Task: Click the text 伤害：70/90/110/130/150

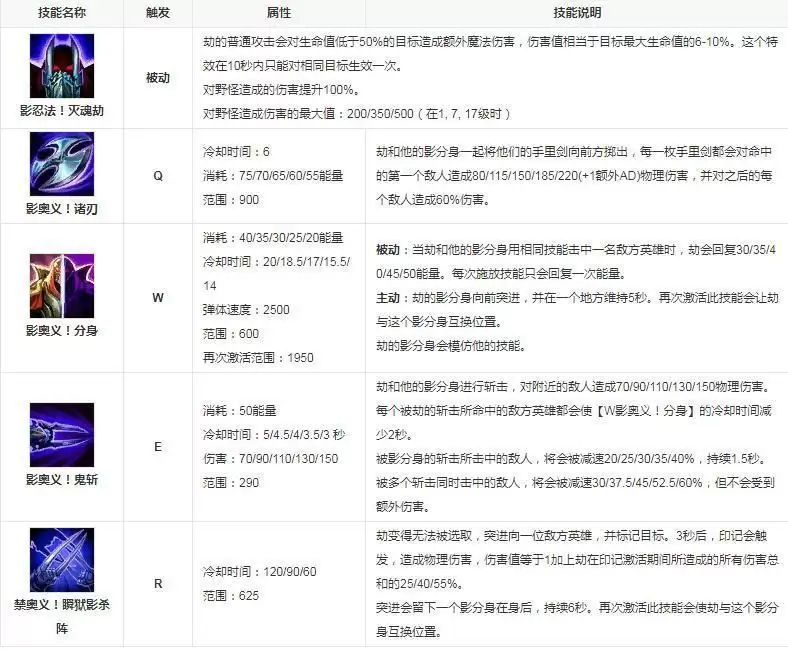Action: click(x=270, y=459)
